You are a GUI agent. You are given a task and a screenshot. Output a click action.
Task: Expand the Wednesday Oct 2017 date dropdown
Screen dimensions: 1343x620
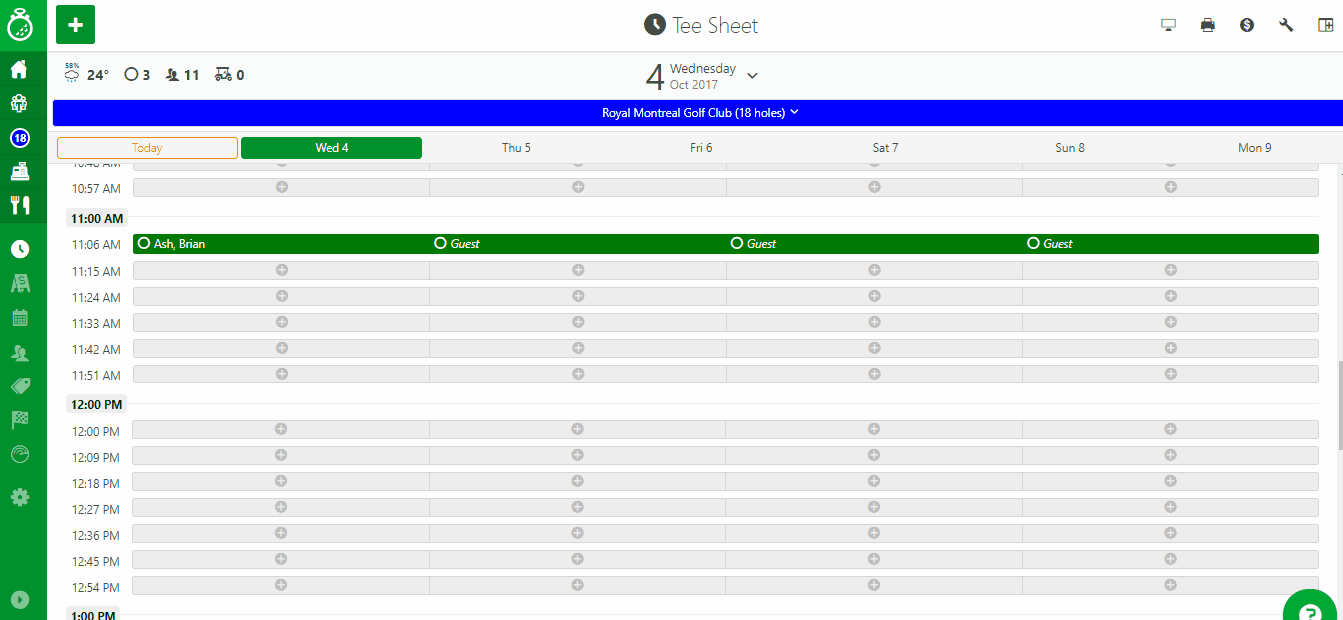click(x=752, y=76)
